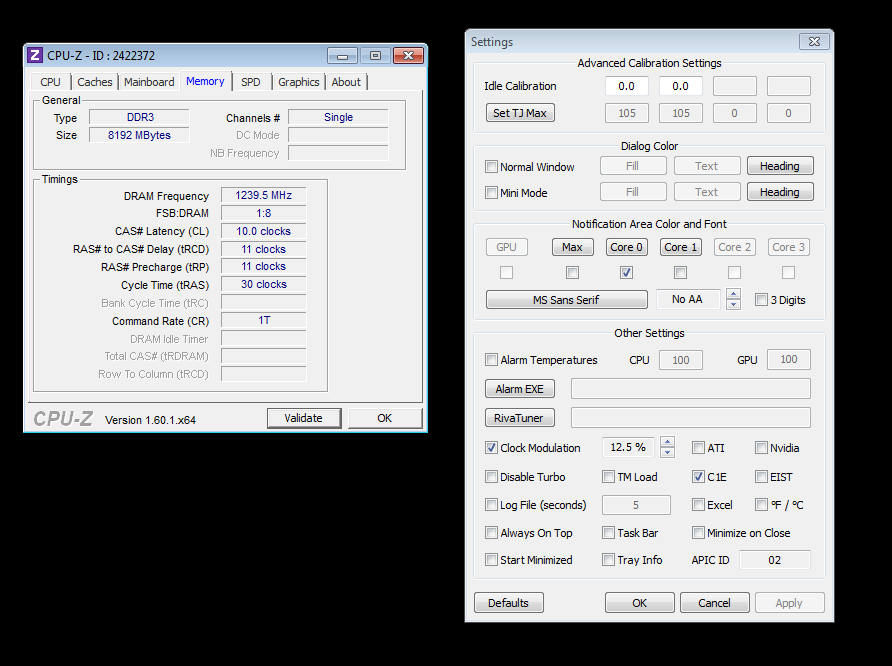This screenshot has width=892, height=666.
Task: Click Heading button for Normal Window
Action: (x=780, y=166)
